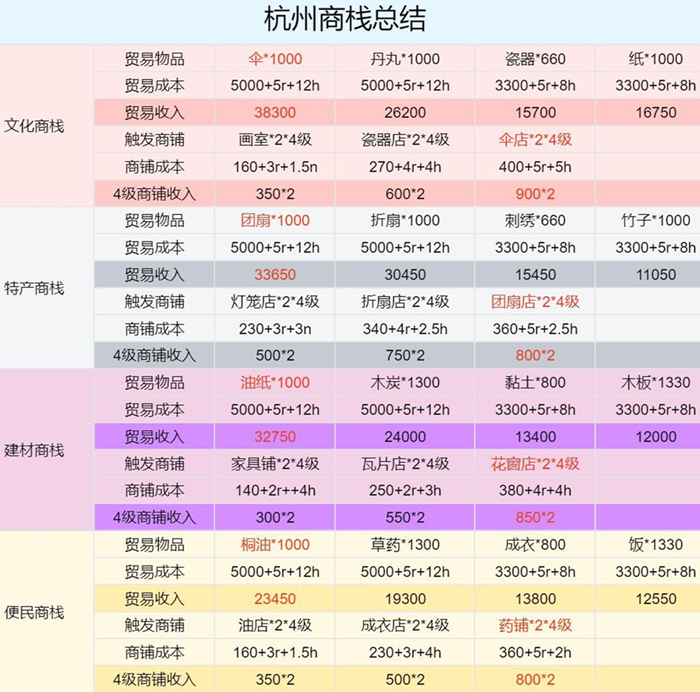
Task: Click the 杭州商栈总结 title
Action: click(x=344, y=19)
